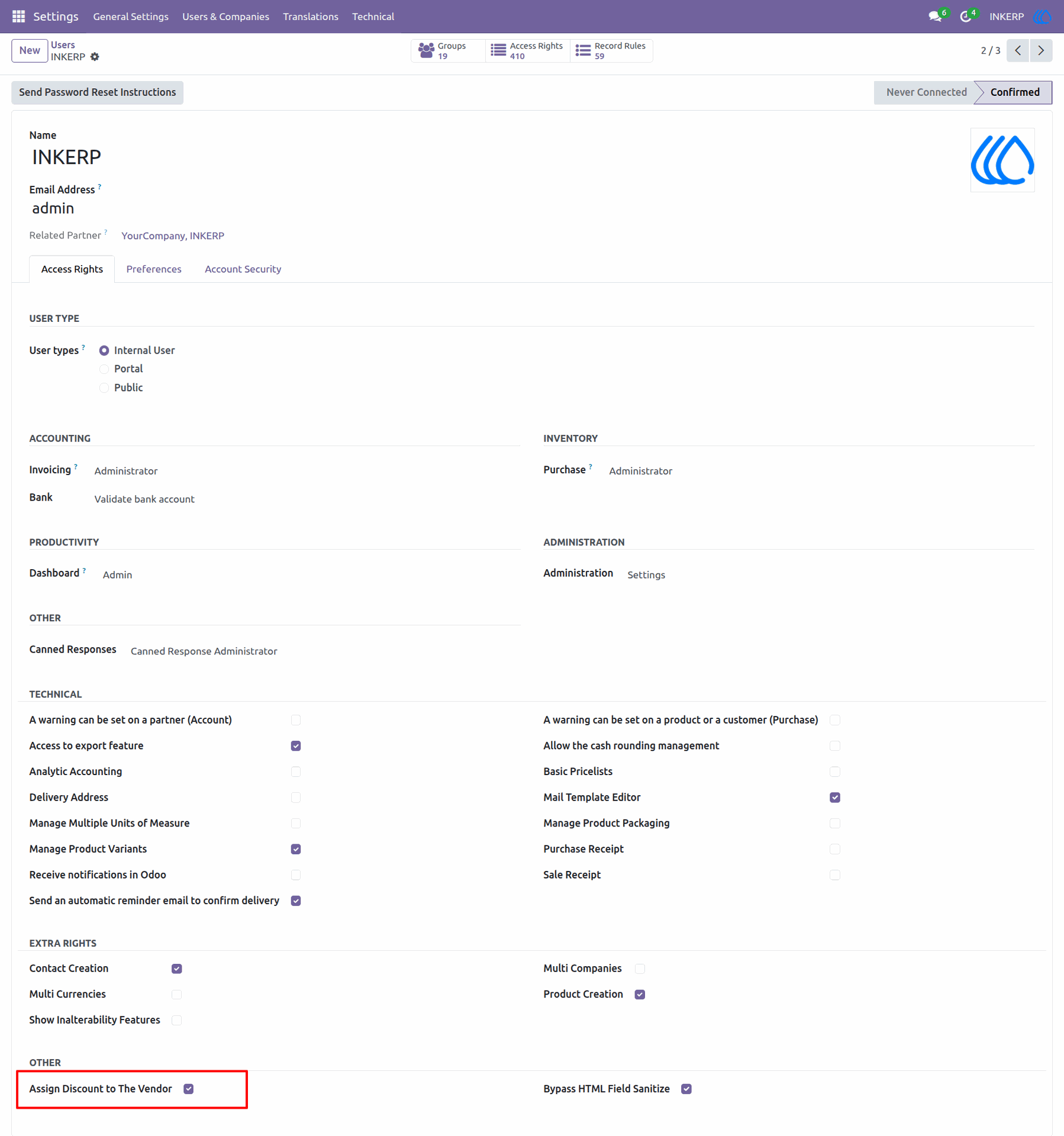Open the Access Rights list icon
Viewport: 1064px width, 1136px height.
point(498,50)
